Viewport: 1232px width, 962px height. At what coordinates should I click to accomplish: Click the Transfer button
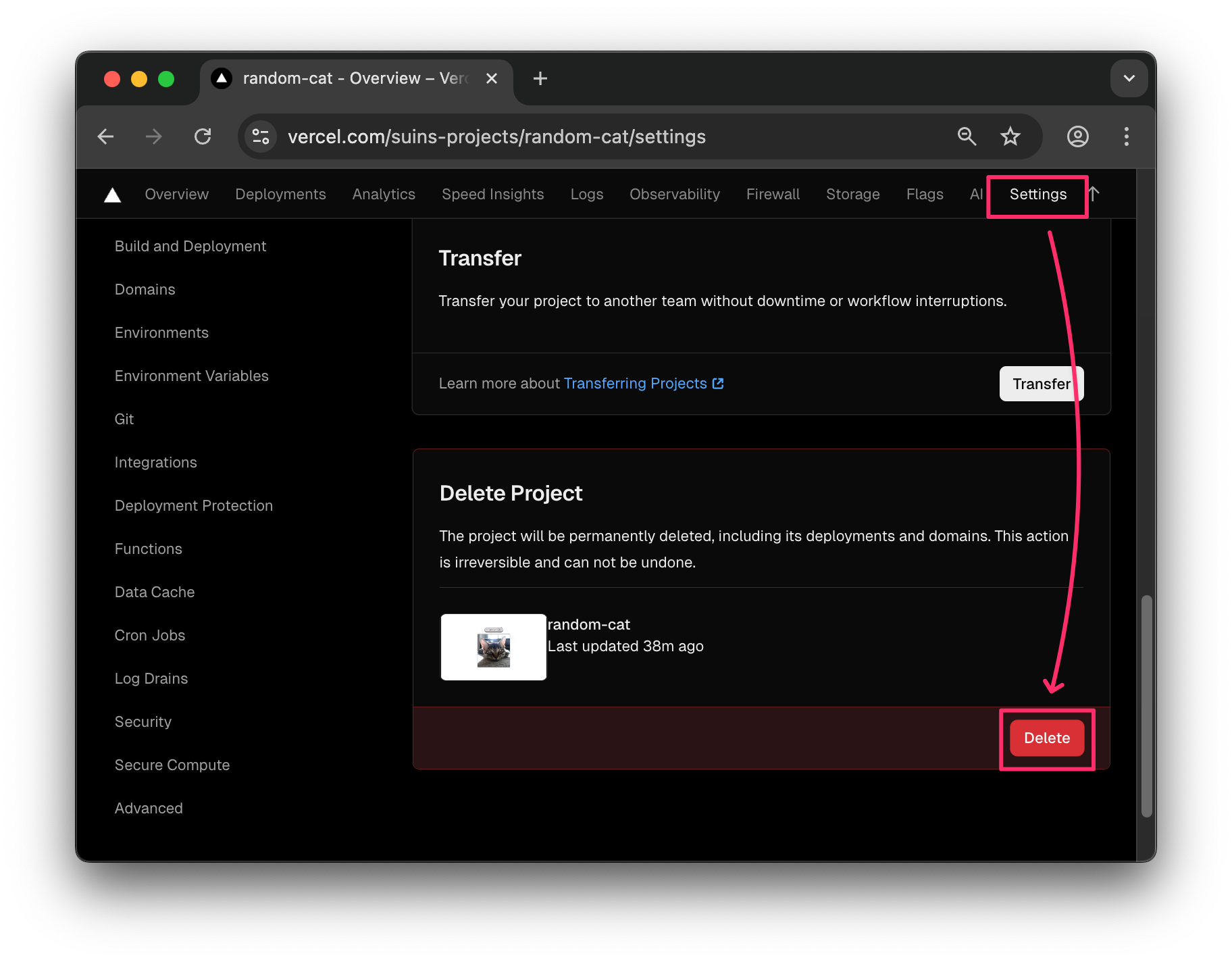[x=1041, y=384]
